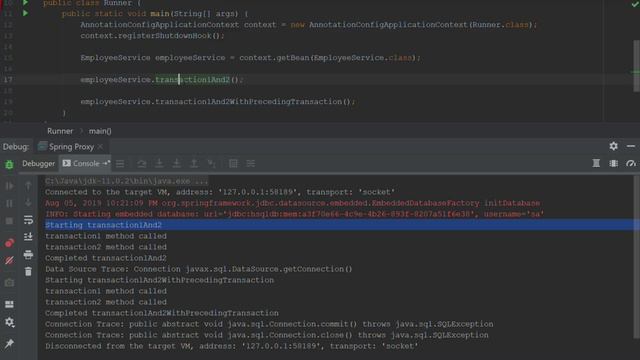The width and height of the screenshot is (640, 360).
Task: Click the Print console icon
Action: point(28,255)
